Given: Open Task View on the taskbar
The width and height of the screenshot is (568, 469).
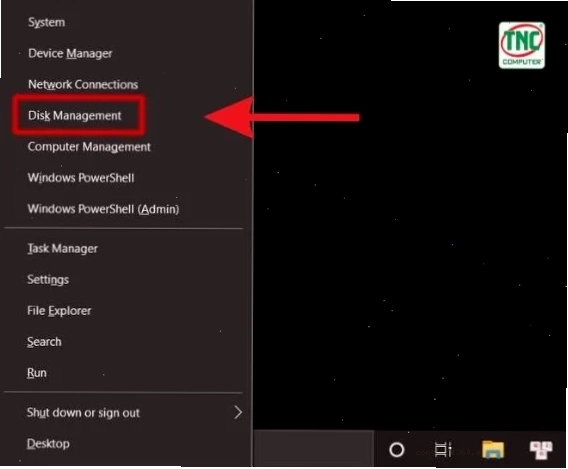Looking at the screenshot, I should [x=443, y=450].
